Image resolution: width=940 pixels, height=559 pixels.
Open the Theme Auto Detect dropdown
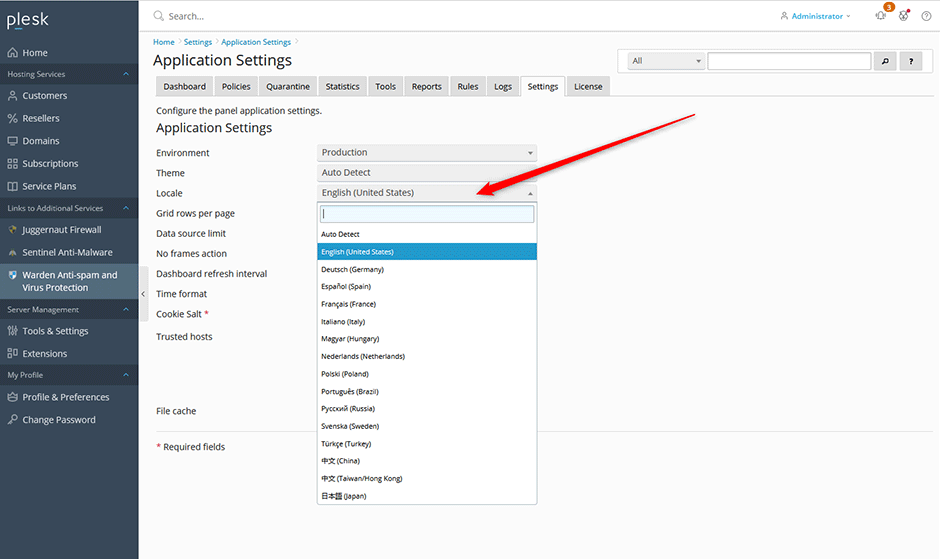pyautogui.click(x=427, y=173)
